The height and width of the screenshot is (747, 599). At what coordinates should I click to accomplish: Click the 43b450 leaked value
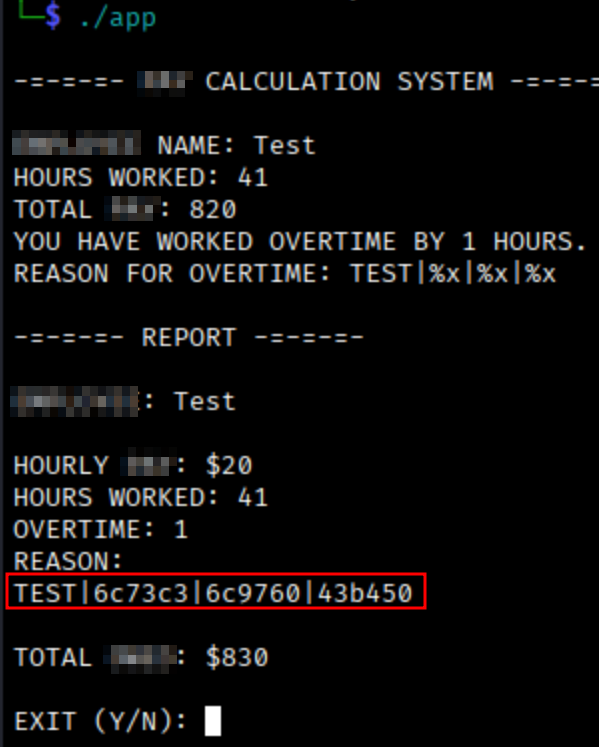point(365,593)
